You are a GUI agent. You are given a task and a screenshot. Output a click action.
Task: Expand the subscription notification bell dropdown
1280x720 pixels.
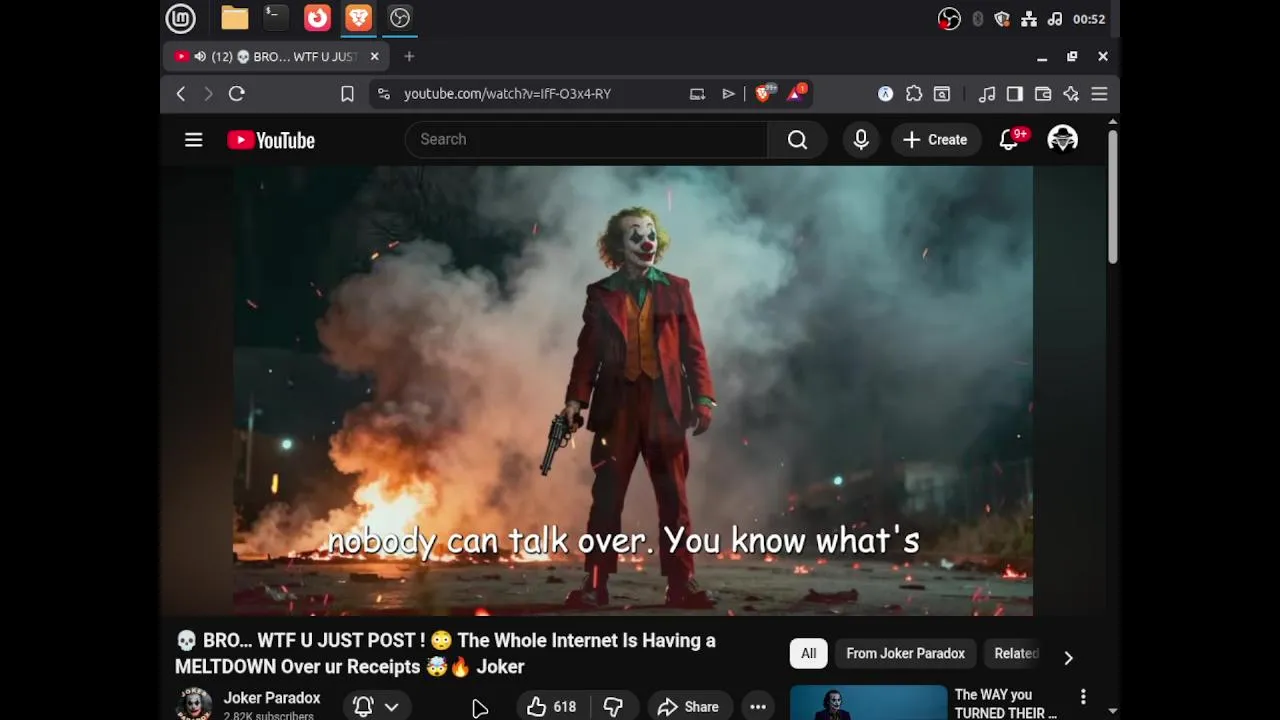[377, 706]
